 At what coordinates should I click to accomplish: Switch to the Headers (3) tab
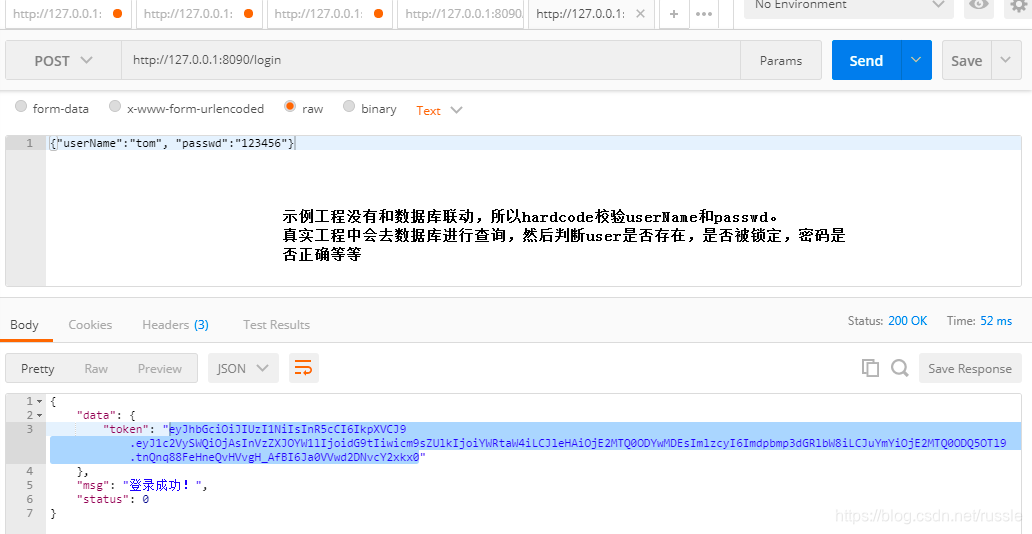[175, 325]
